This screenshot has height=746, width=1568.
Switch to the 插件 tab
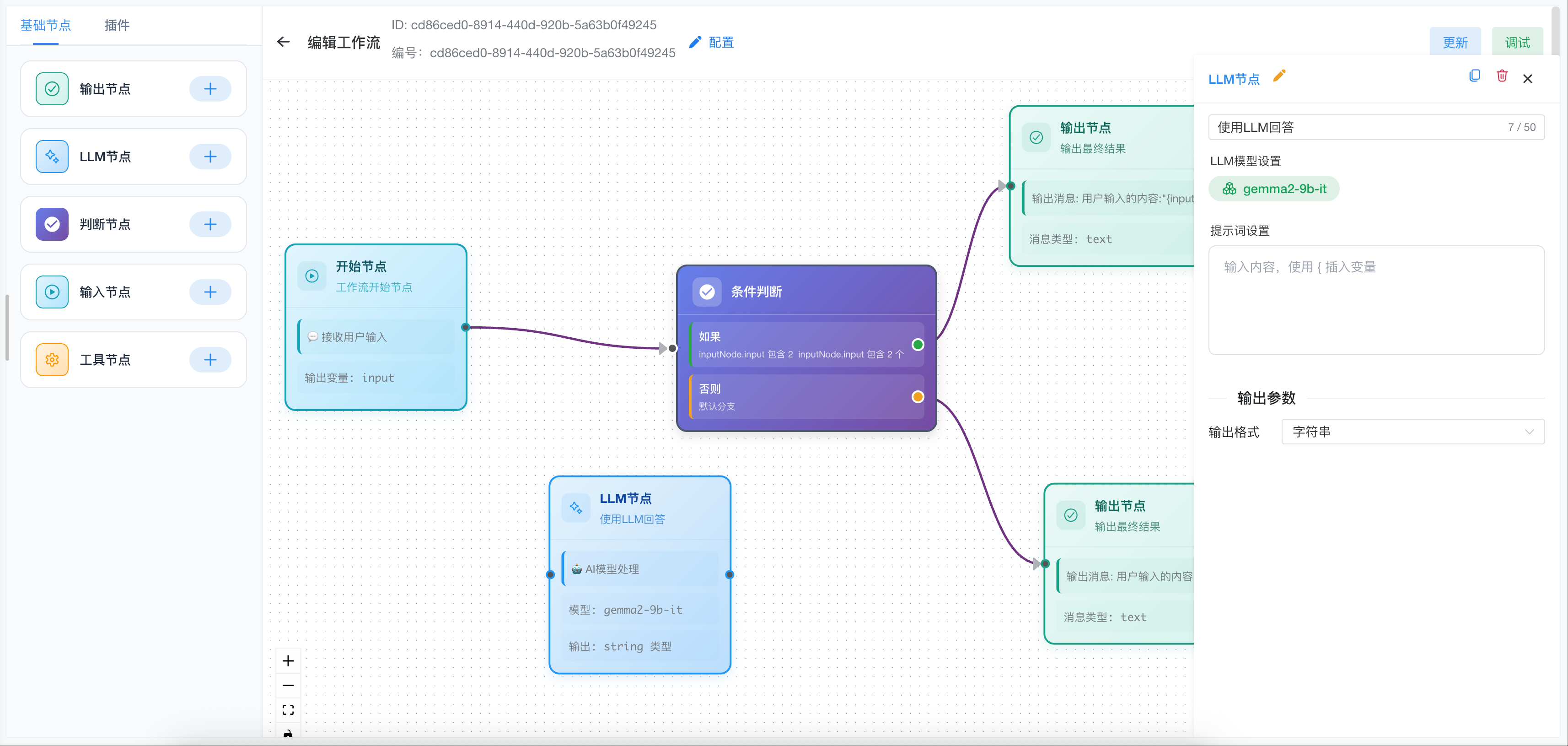pos(117,26)
